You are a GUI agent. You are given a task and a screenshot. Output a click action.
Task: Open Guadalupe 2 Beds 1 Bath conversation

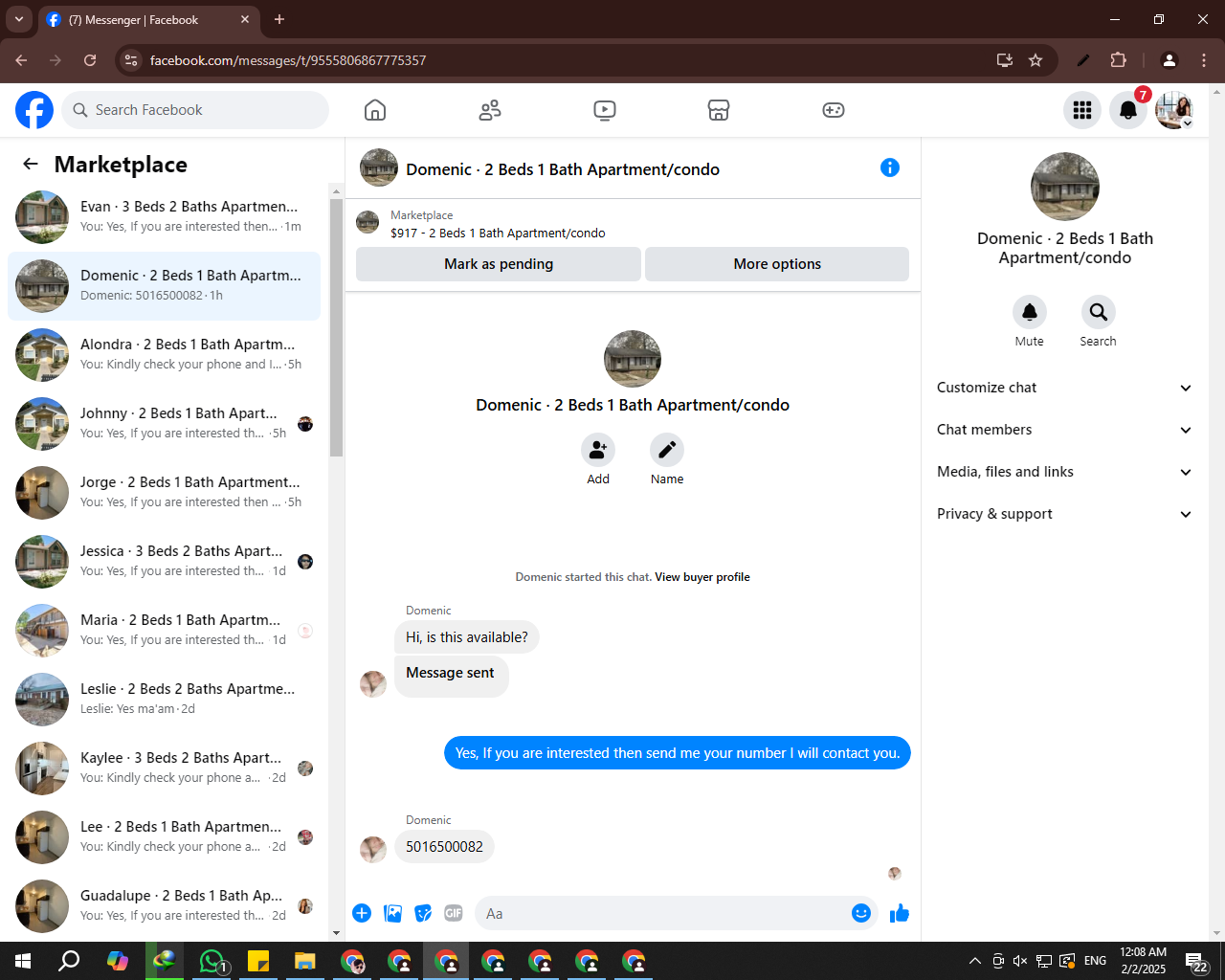coord(165,906)
